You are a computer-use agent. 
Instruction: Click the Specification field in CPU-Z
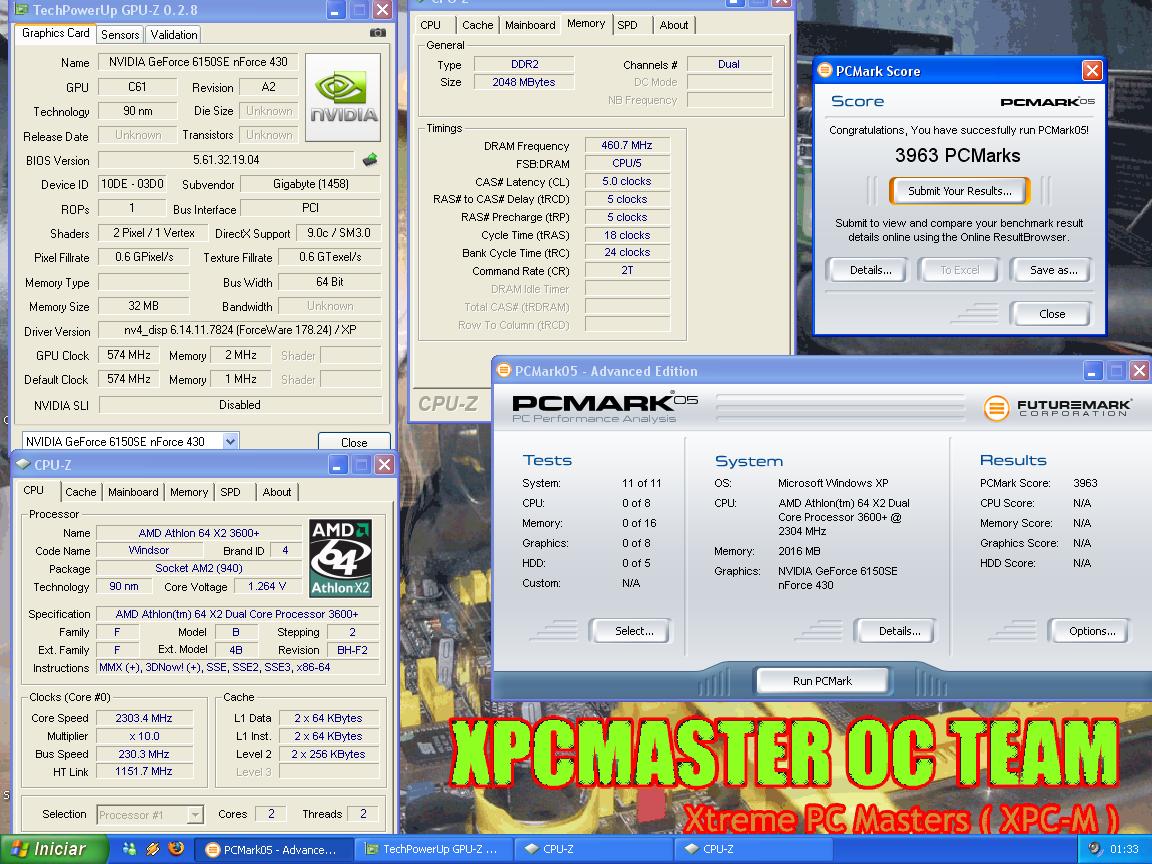[x=237, y=614]
